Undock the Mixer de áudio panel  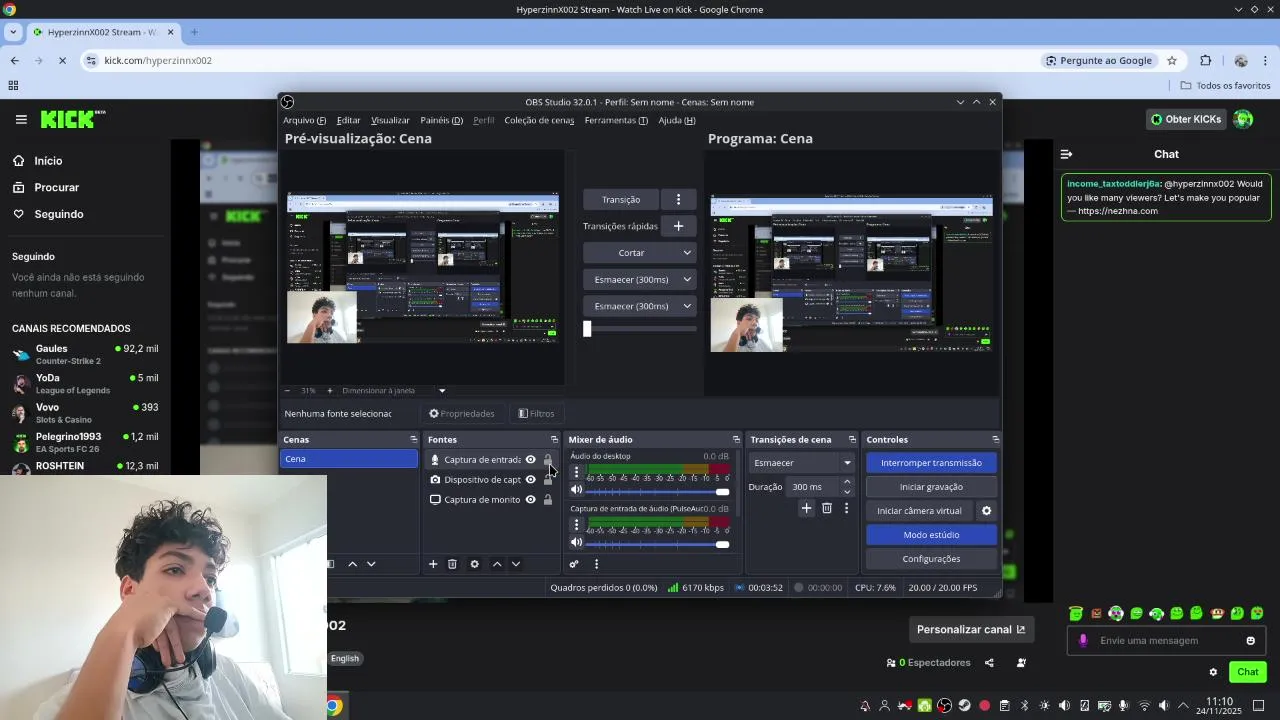[736, 440]
